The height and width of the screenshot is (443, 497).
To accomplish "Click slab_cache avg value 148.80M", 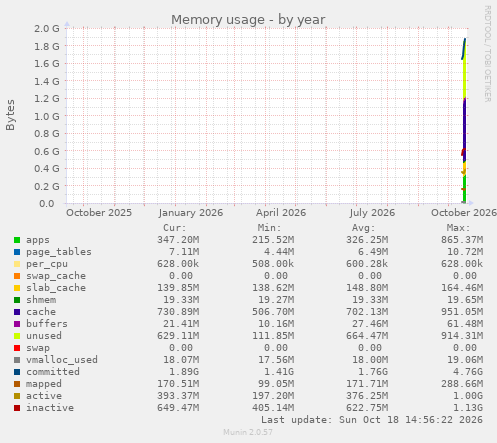I will click(x=367, y=288).
